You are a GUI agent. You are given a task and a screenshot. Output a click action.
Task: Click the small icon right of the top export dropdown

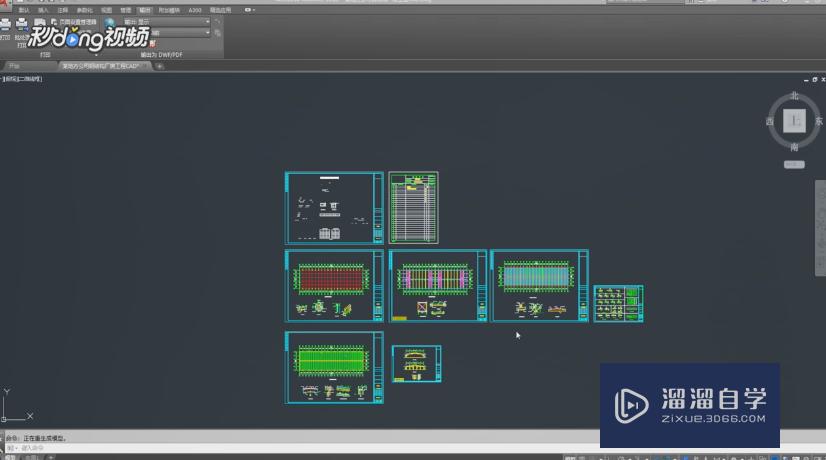click(x=218, y=22)
